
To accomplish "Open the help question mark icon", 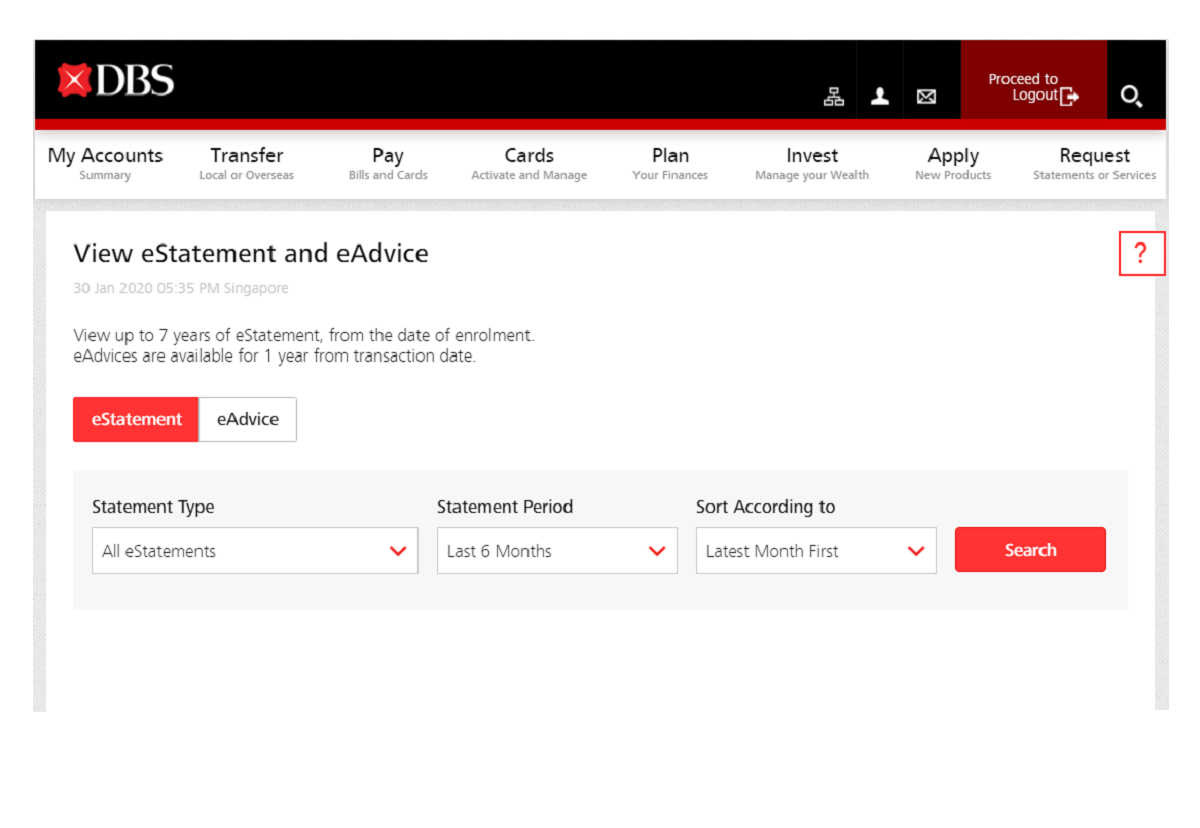I will 1142,253.
